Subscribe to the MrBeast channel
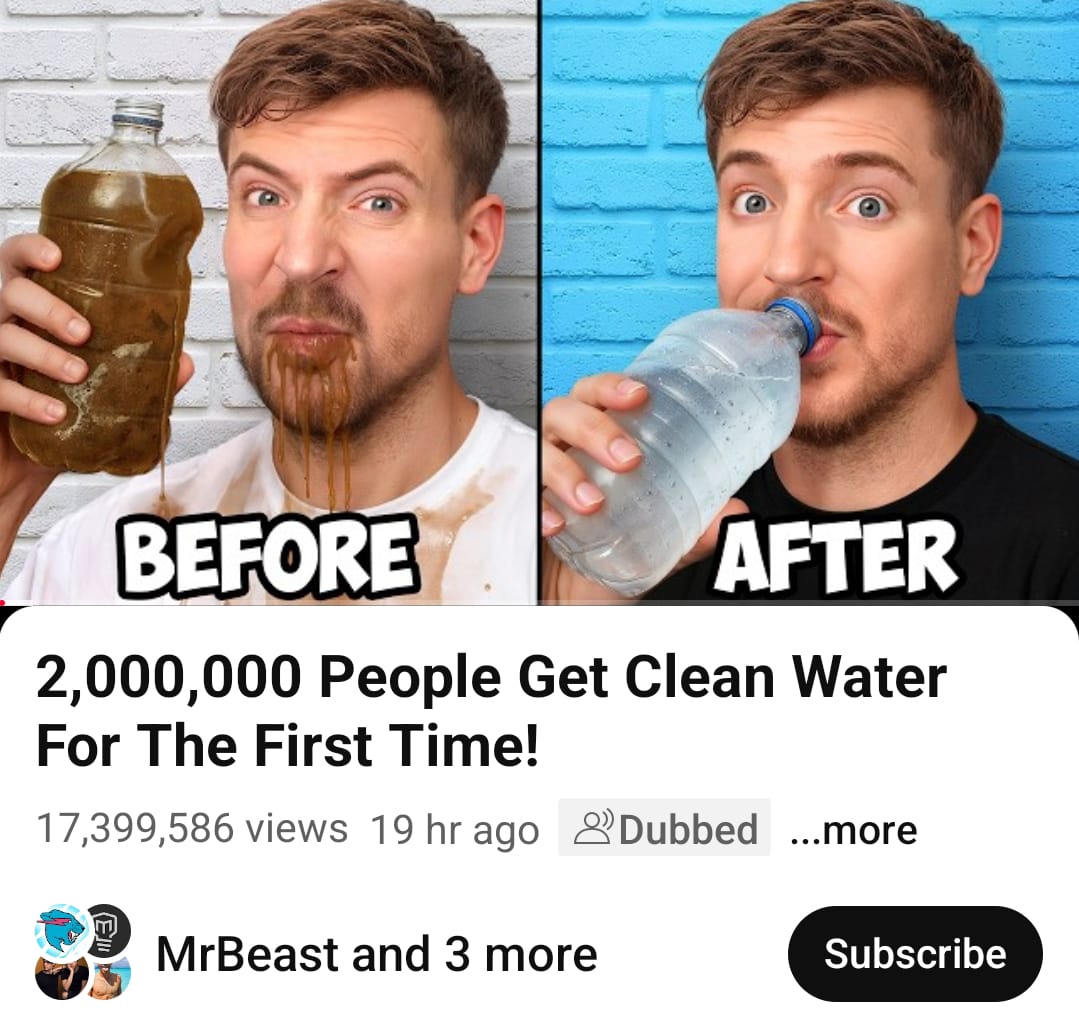The image size is (1079, 1032). 915,954
